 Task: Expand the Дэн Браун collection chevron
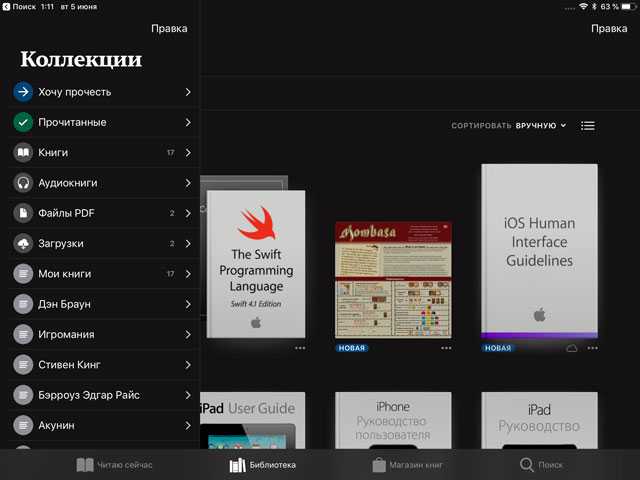[188, 304]
